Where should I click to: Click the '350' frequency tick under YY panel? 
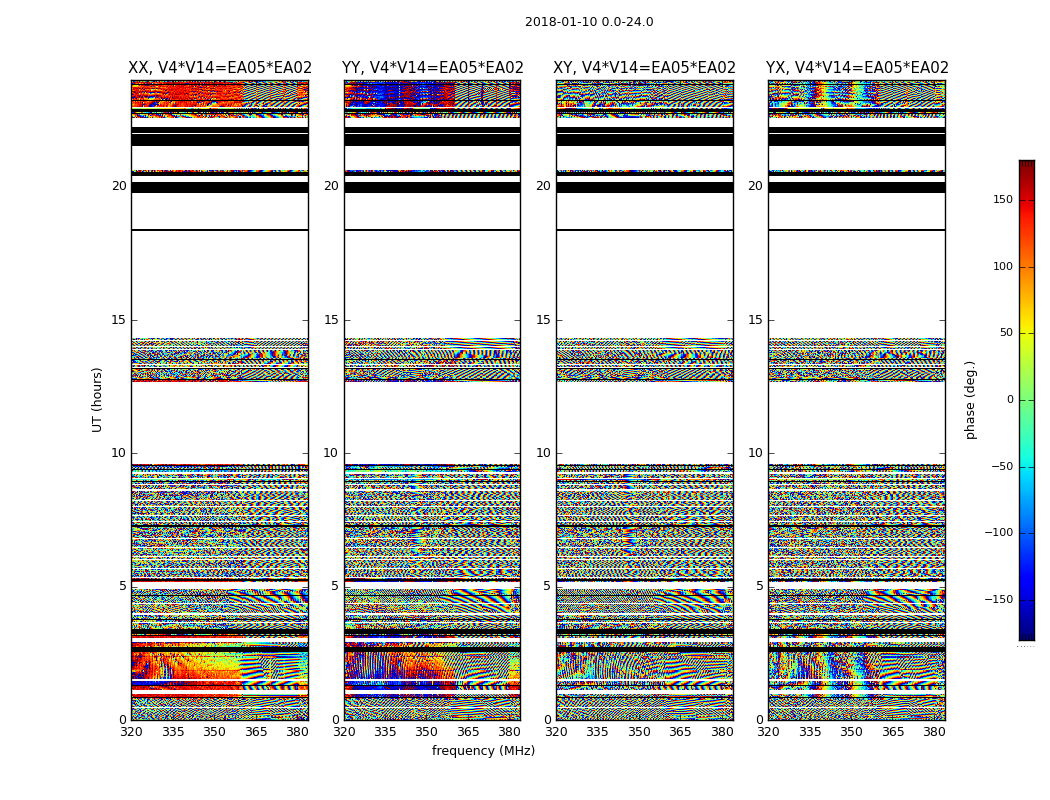(427, 732)
